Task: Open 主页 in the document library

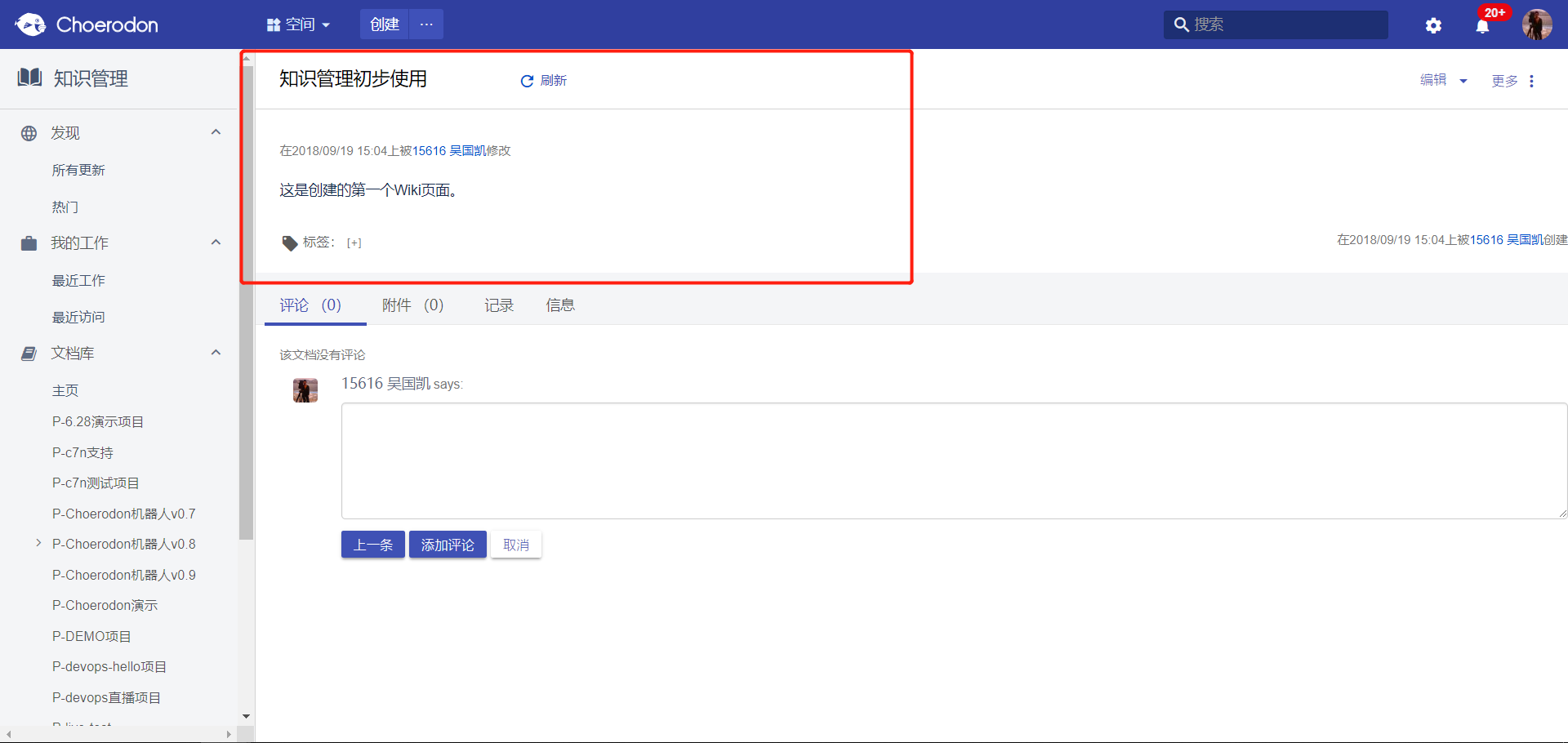Action: [65, 390]
